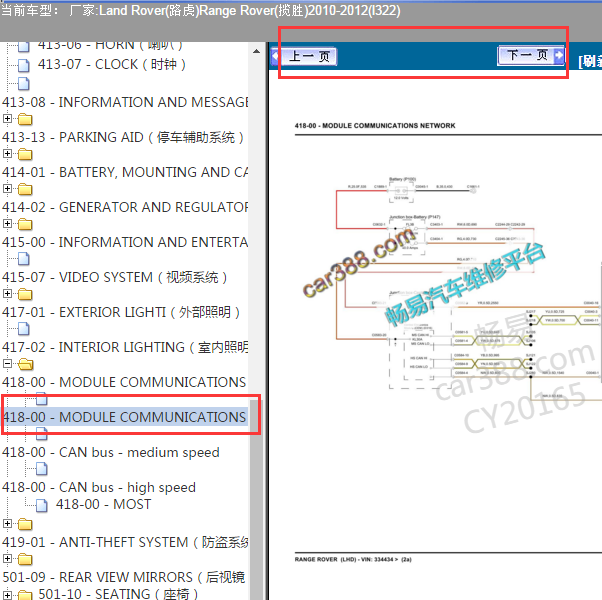The height and width of the screenshot is (600, 602).
Task: Select 501-10 - SEATING (座椅)
Action: [118, 594]
